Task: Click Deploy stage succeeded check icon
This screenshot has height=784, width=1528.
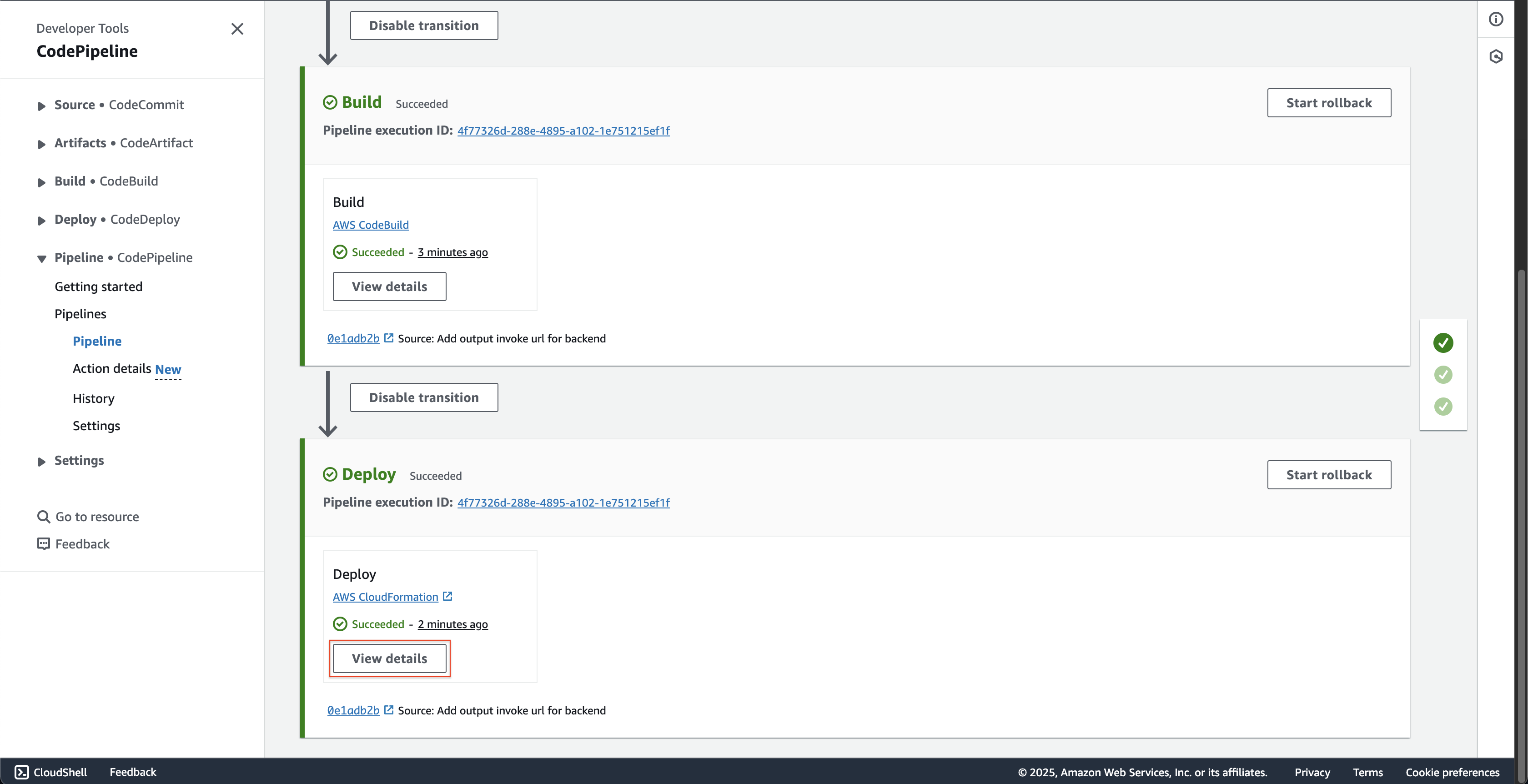Action: coord(330,474)
